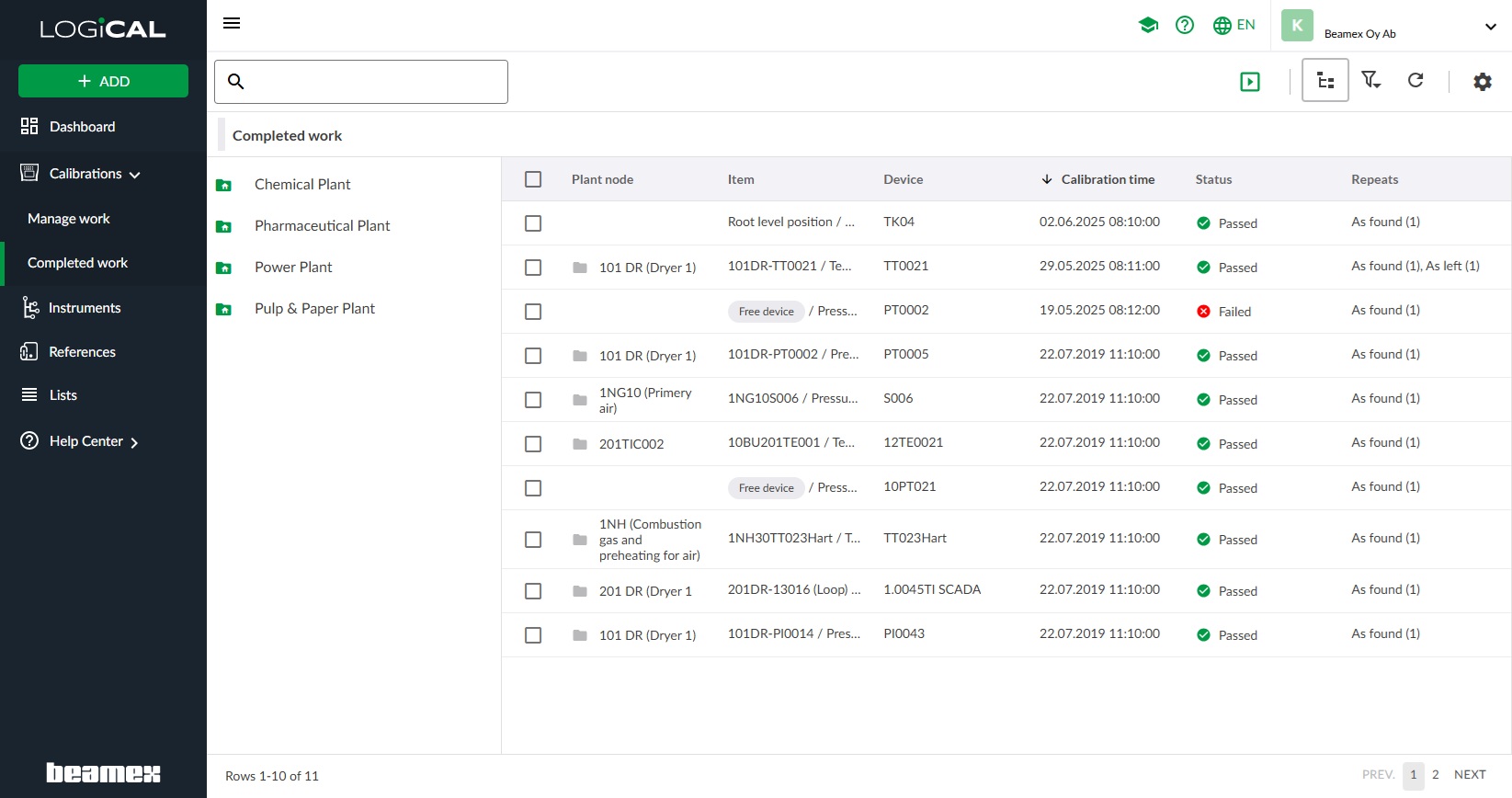Open the filter options icon
The image size is (1512, 798).
[1370, 80]
